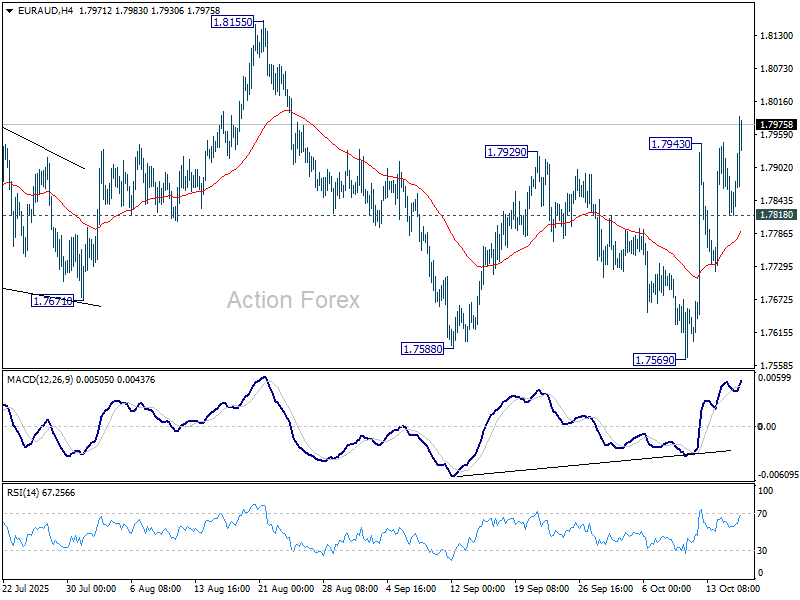Click the 1.78180 level marker on price axis

point(776,215)
